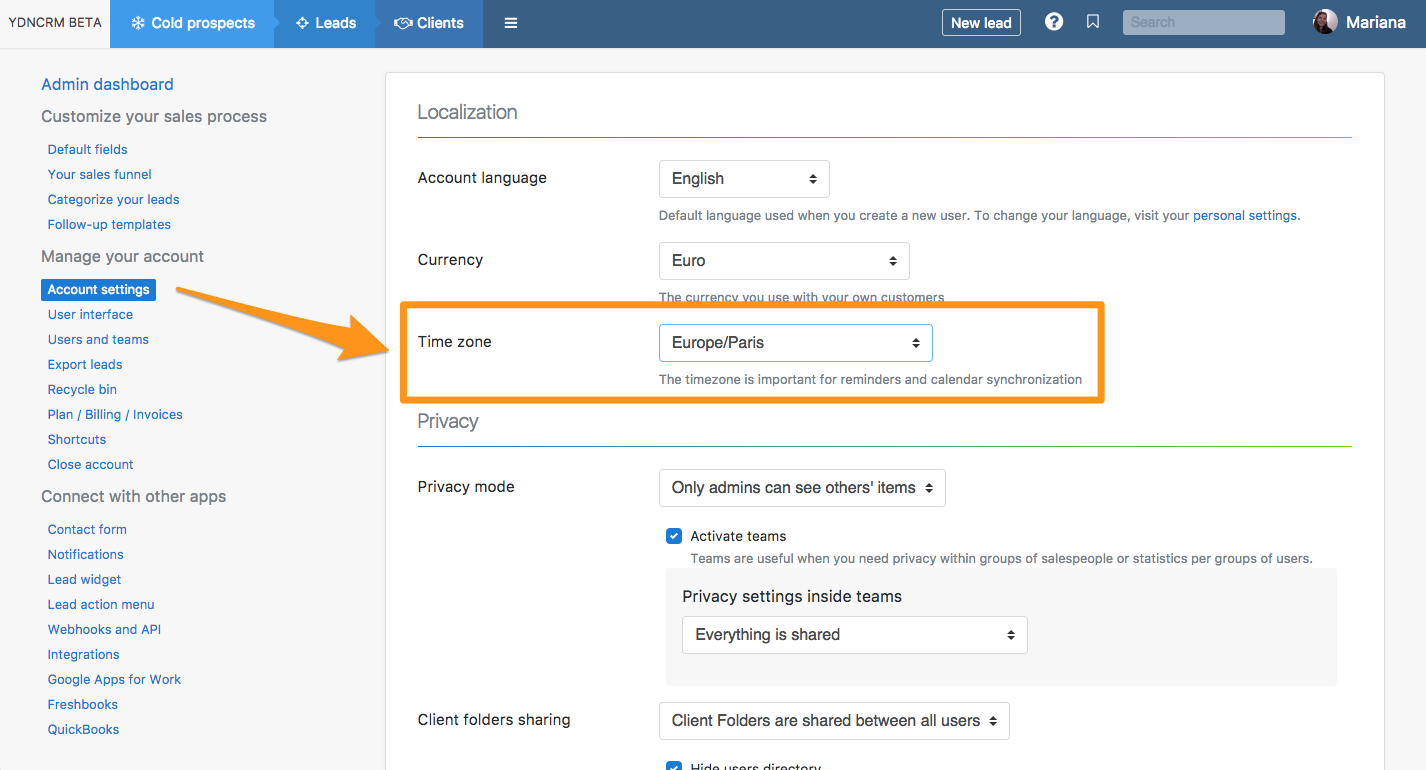This screenshot has width=1426, height=770.
Task: Click the Leads target icon
Action: 302,23
